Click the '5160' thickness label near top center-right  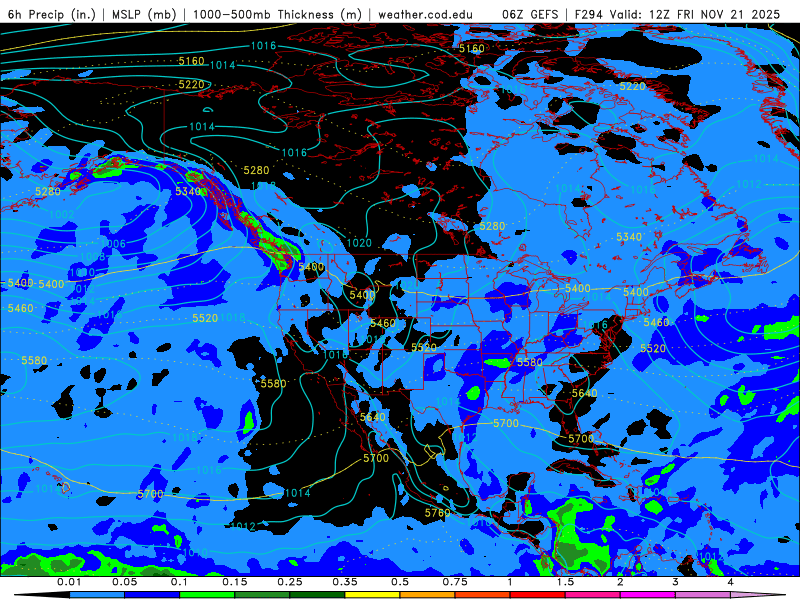[x=472, y=48]
